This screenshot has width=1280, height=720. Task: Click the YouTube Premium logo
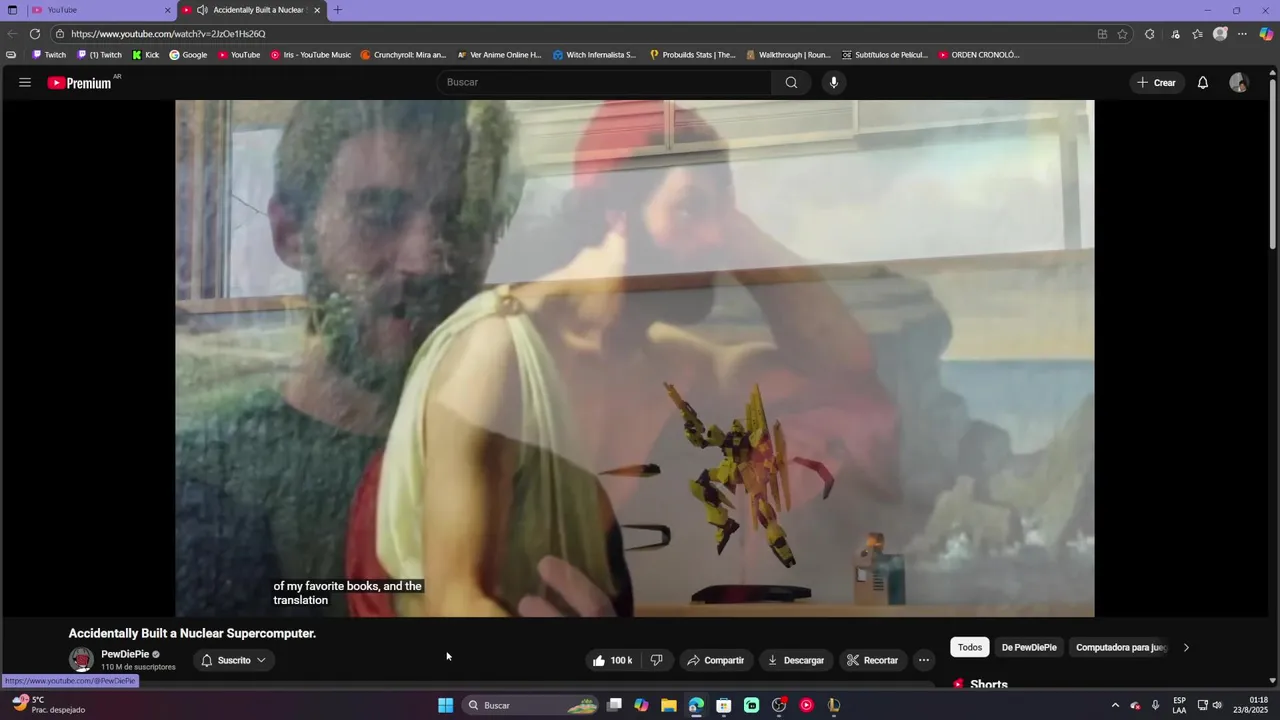(79, 83)
